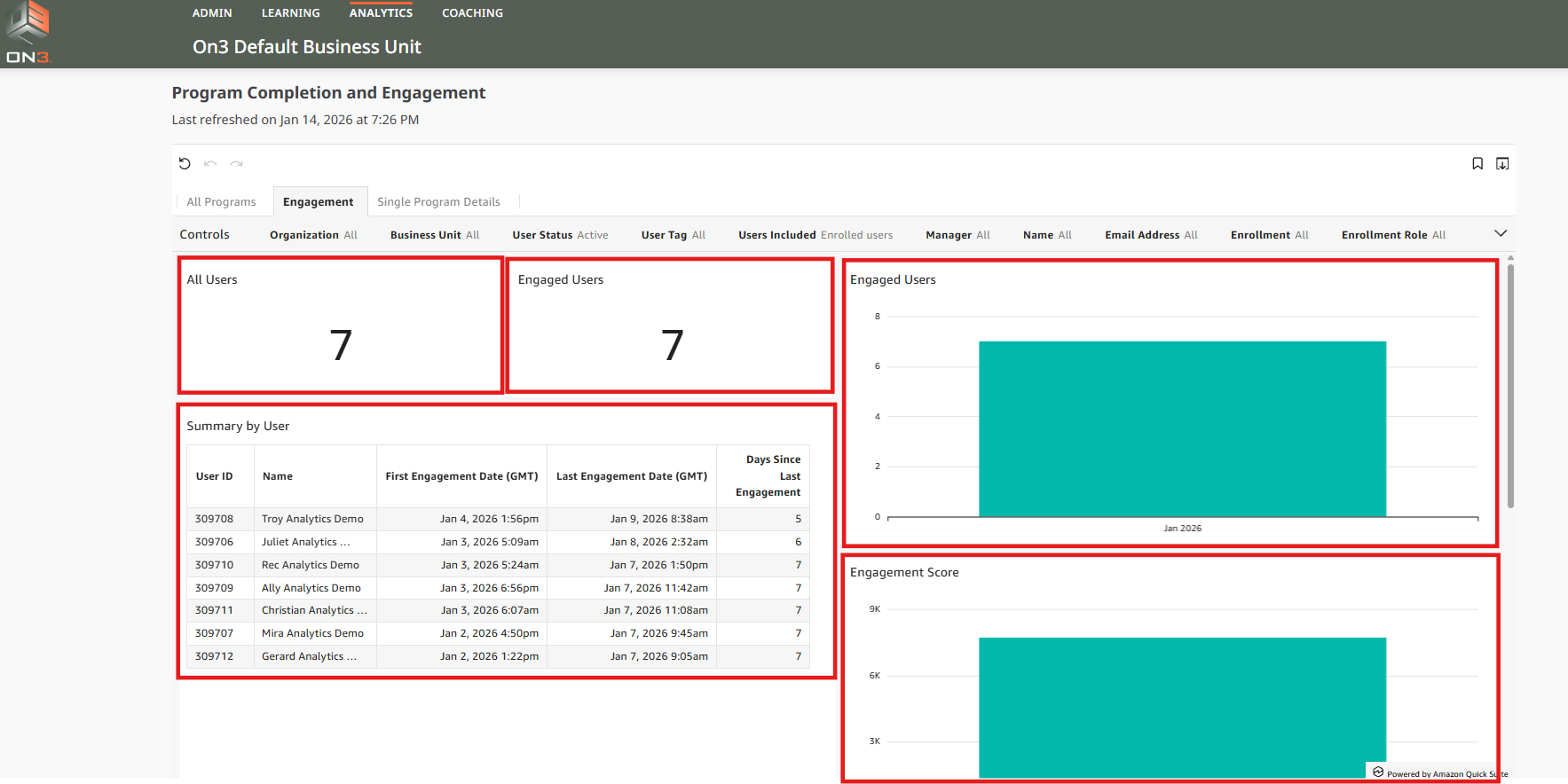This screenshot has width=1568, height=784.
Task: Go to the Coaching section
Action: (472, 13)
